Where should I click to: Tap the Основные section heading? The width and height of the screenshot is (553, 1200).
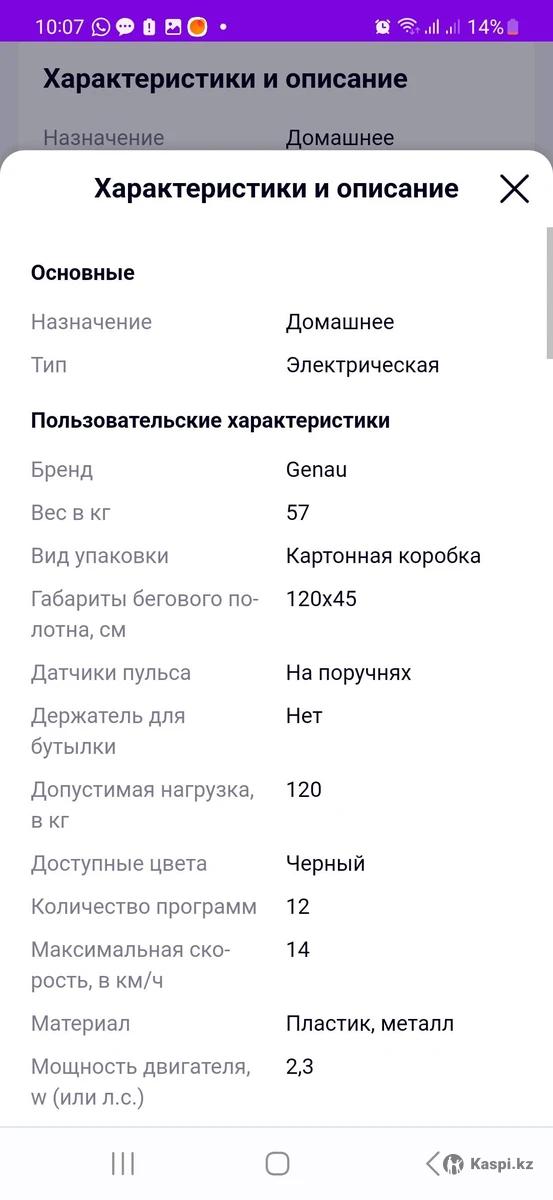(x=83, y=273)
